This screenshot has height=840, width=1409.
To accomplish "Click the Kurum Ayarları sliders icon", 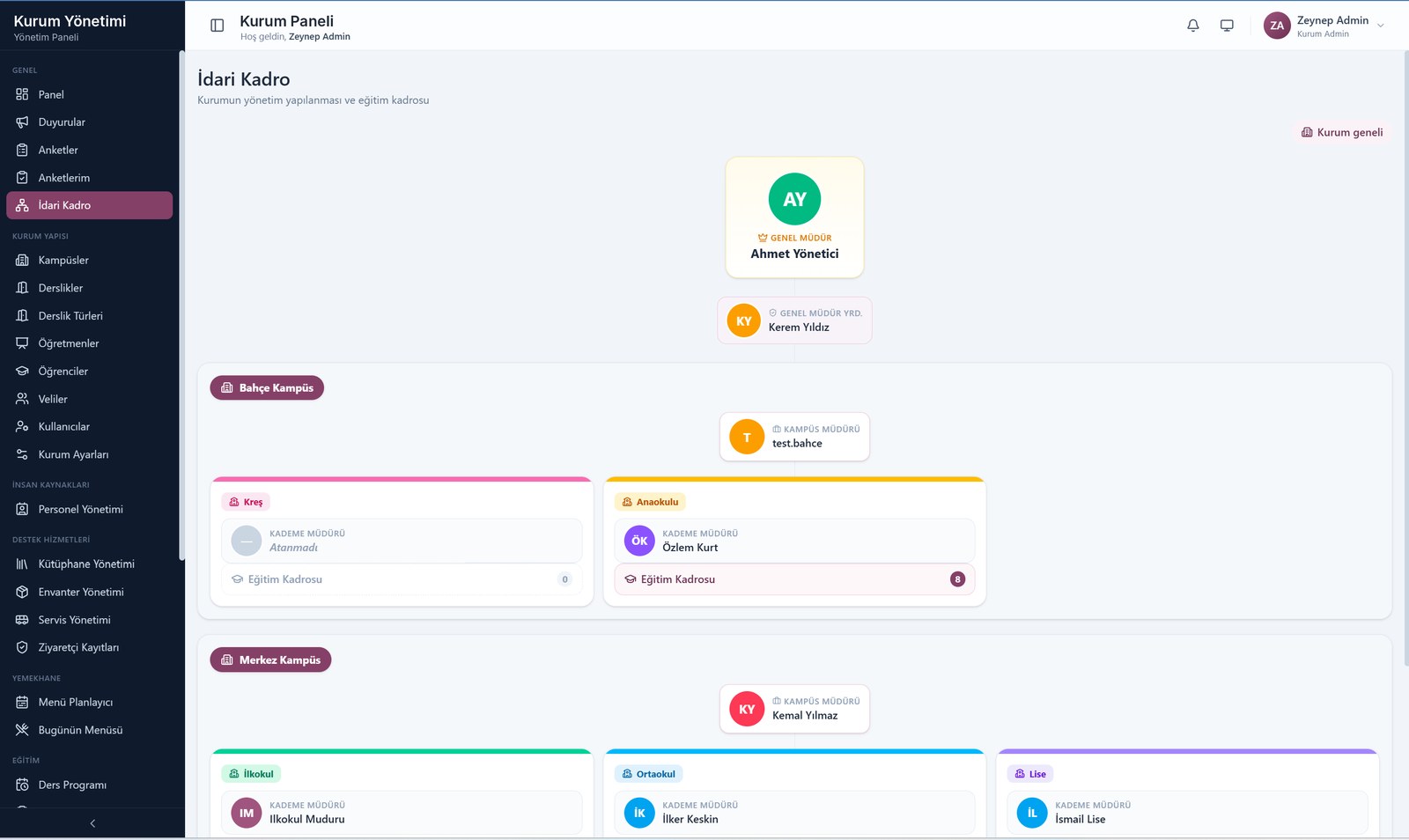I will (22, 454).
